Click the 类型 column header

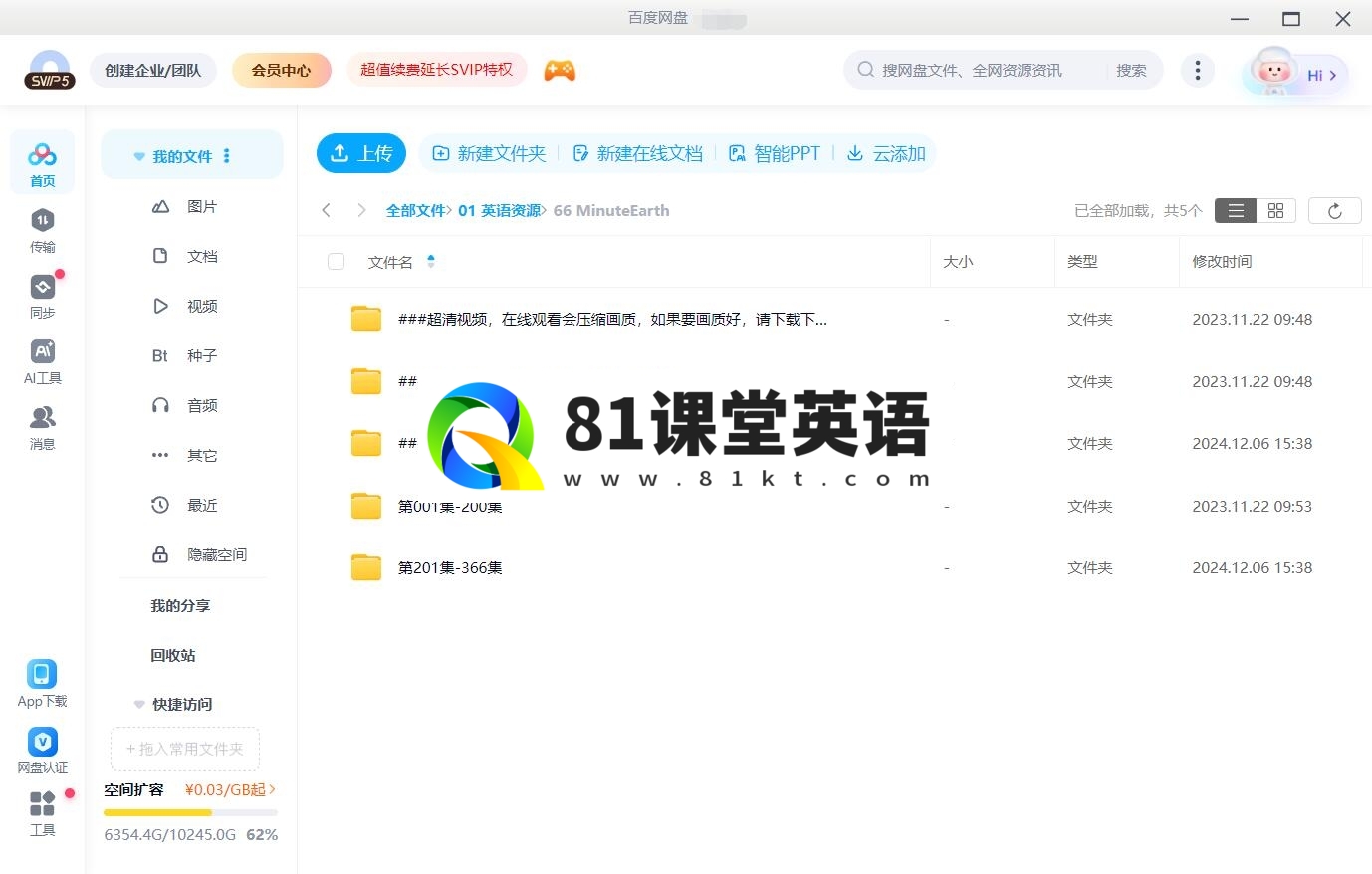(1082, 261)
